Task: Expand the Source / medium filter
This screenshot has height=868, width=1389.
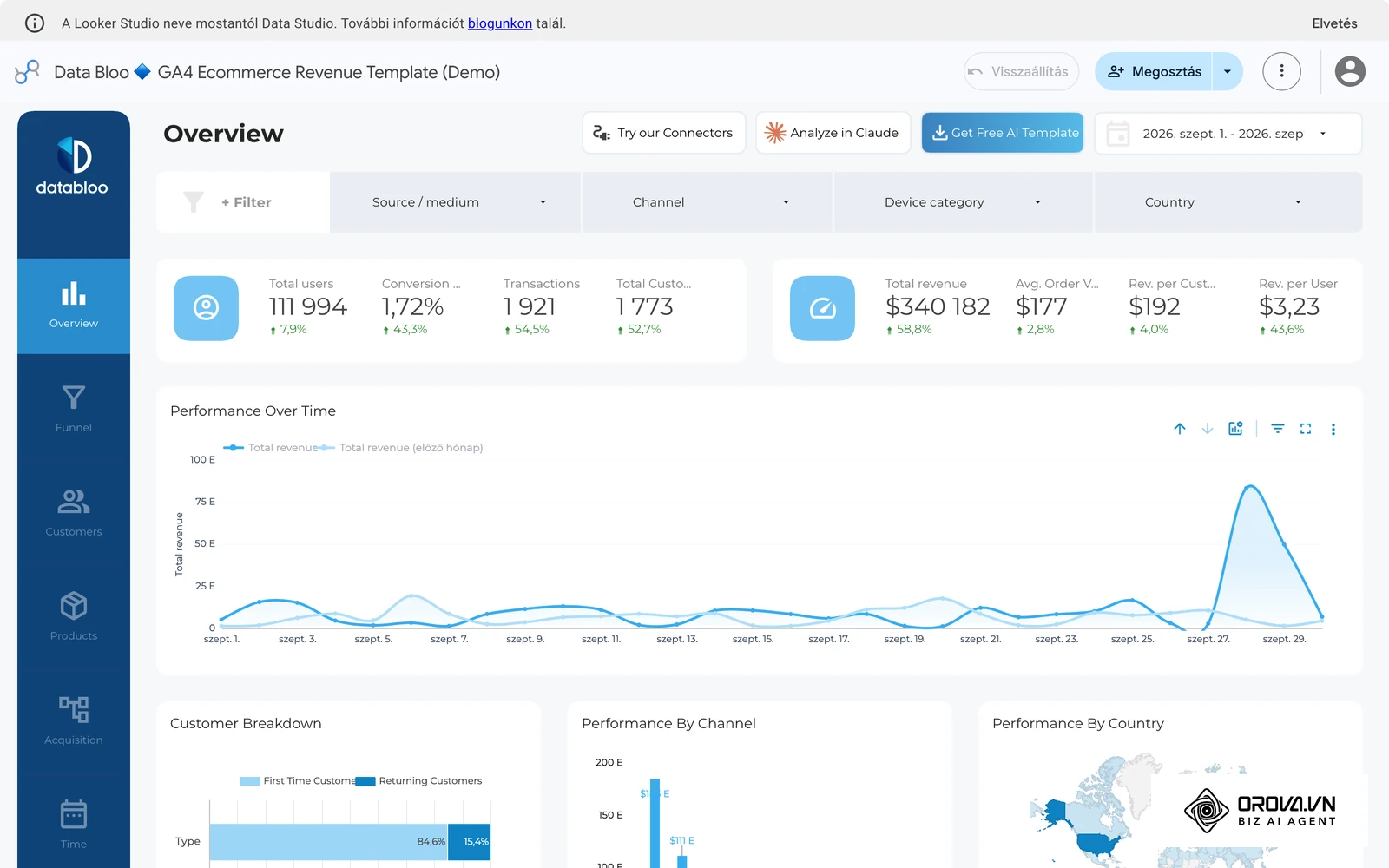Action: 455,202
